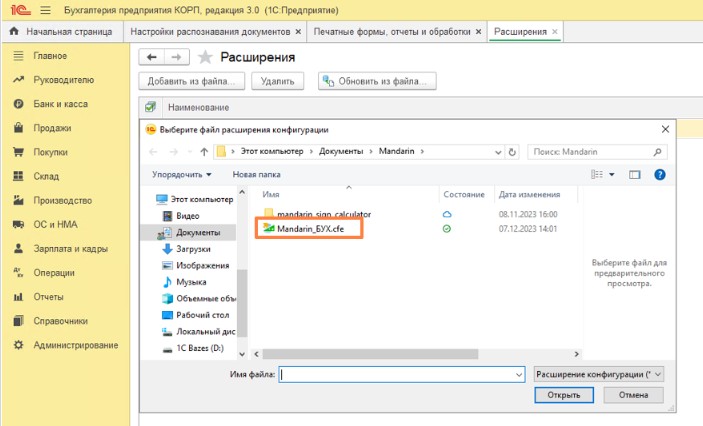The width and height of the screenshot is (703, 426).
Task: Close the Печатные формы tab
Action: pos(478,32)
